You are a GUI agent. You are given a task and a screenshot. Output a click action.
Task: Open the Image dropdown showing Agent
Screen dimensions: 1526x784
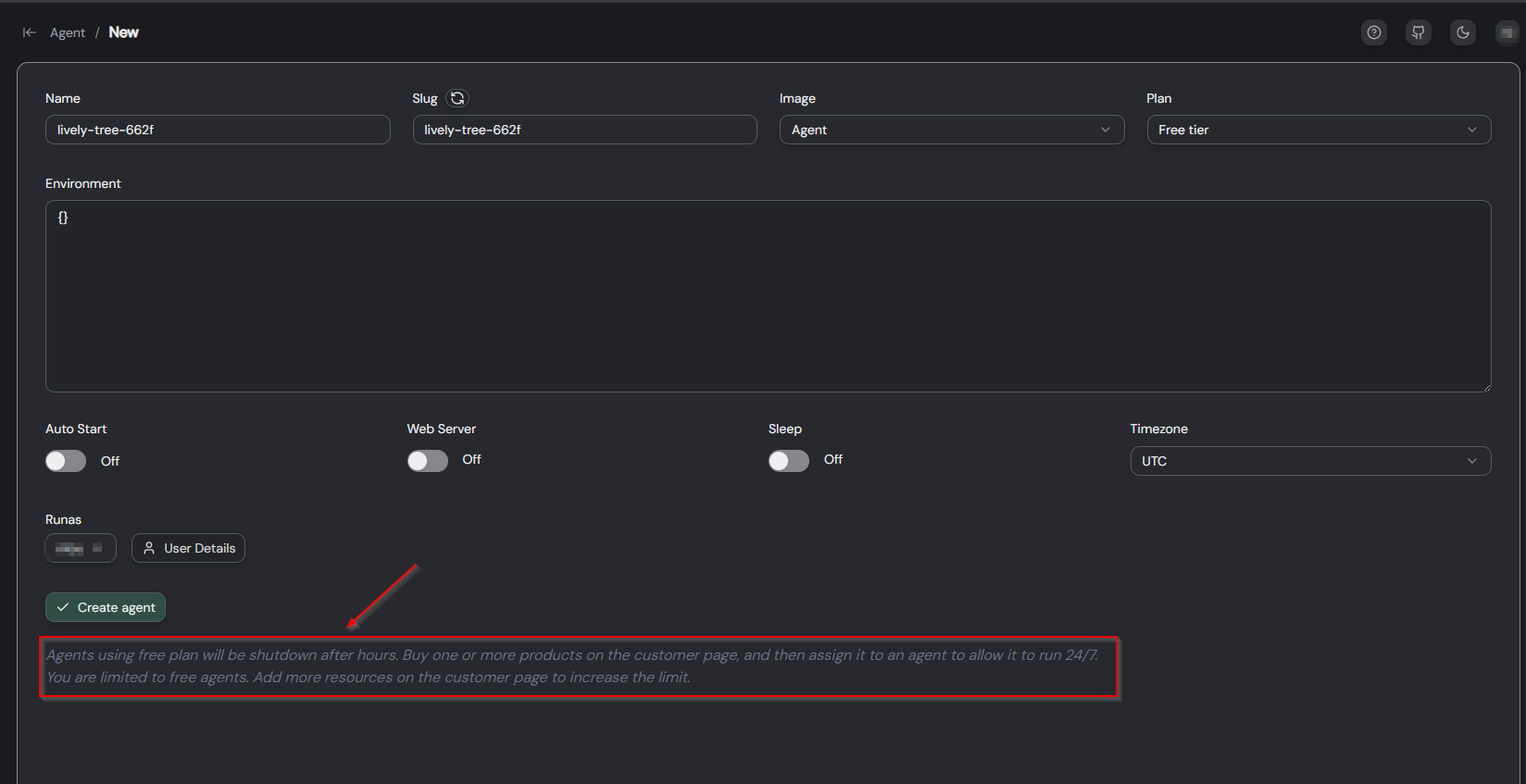(x=951, y=130)
